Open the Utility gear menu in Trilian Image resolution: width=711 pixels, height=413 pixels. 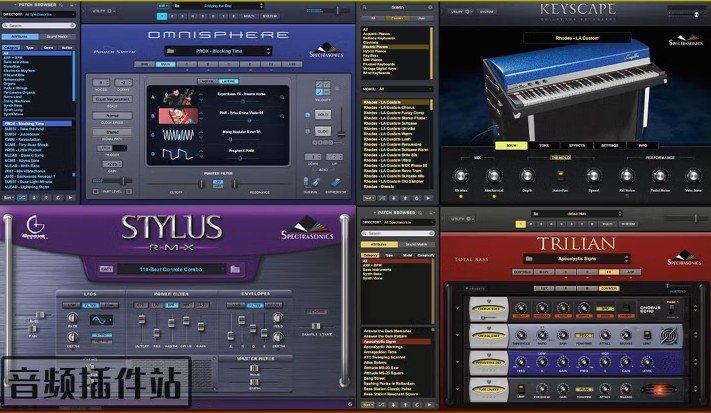pyautogui.click(x=462, y=219)
